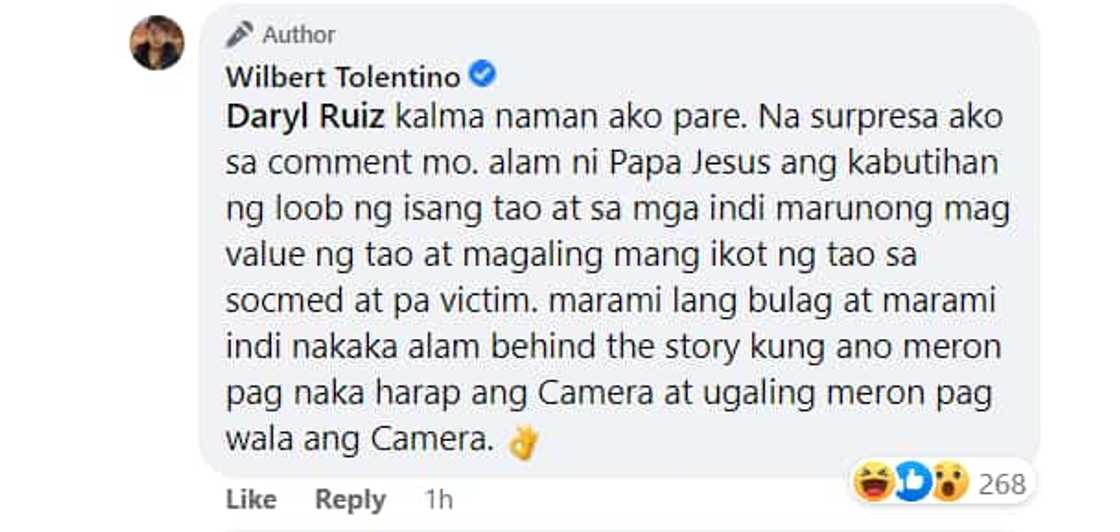
Task: Open Wilbert Tolentino's profile name link
Action: pyautogui.click(x=343, y=76)
